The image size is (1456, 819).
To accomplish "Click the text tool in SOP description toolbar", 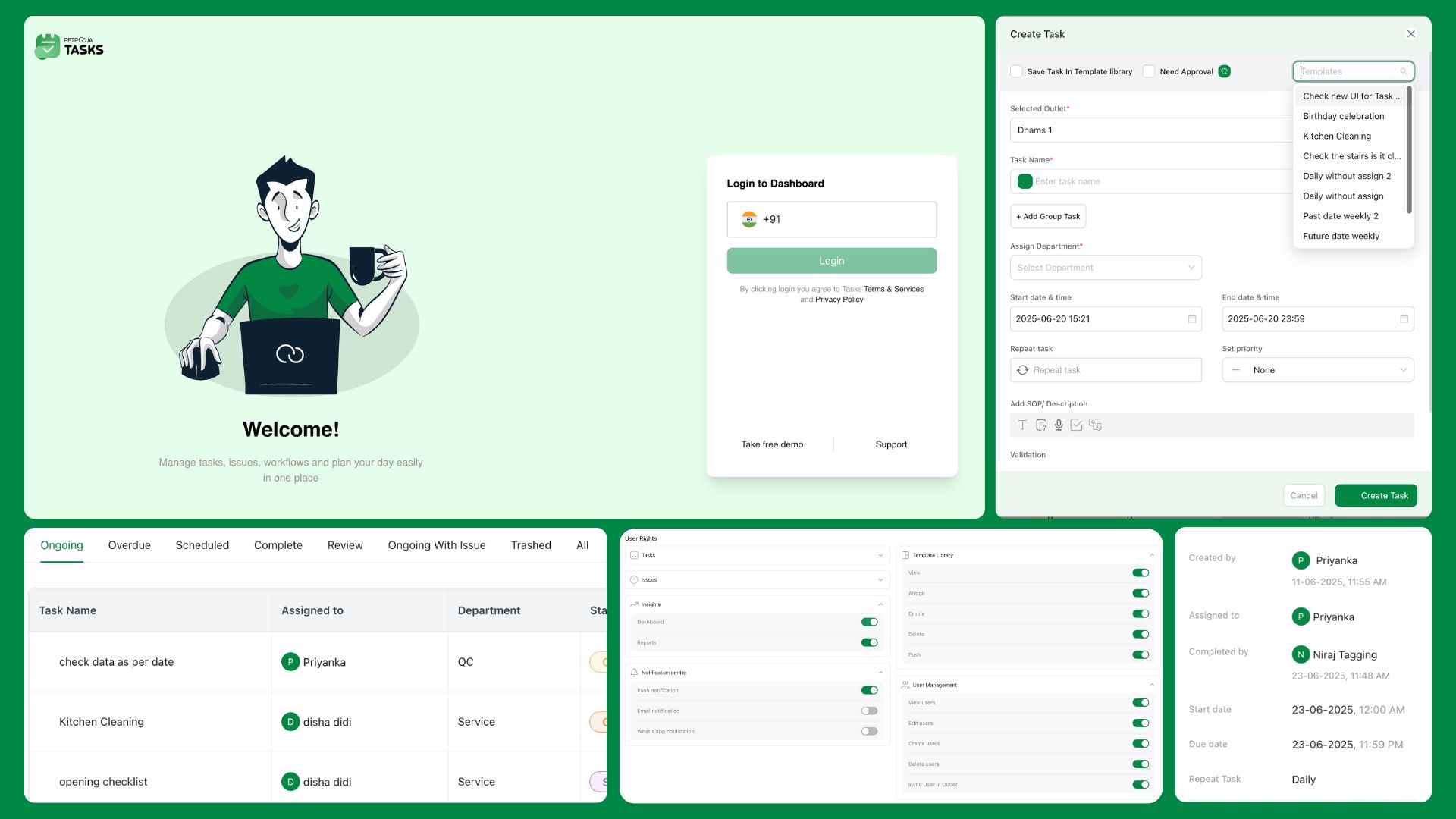I will [1022, 425].
